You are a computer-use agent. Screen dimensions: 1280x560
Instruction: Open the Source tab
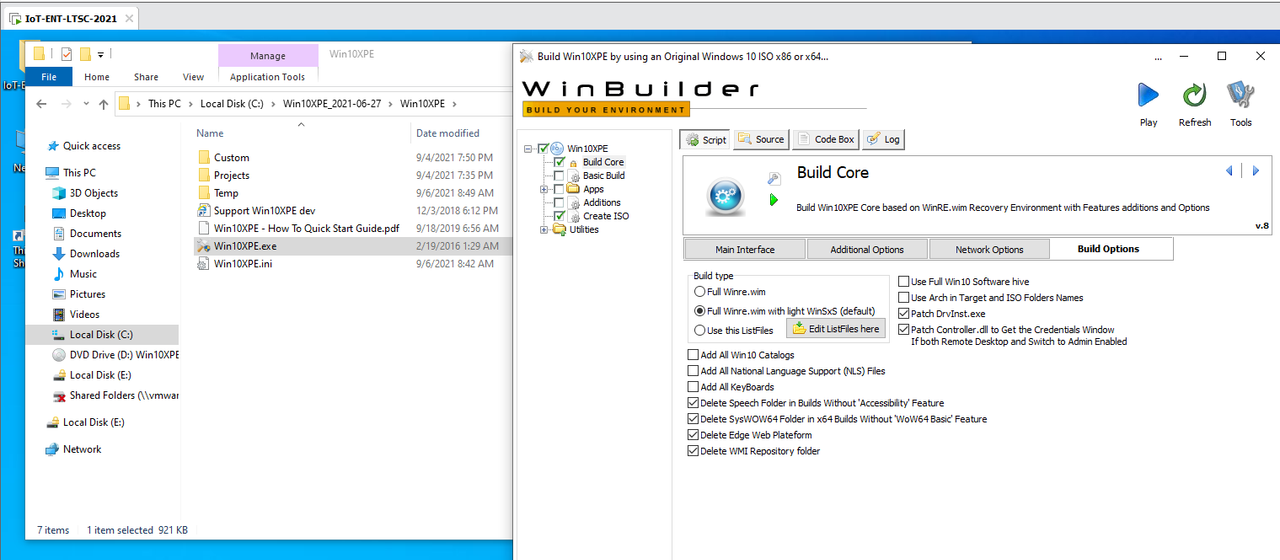click(x=761, y=139)
